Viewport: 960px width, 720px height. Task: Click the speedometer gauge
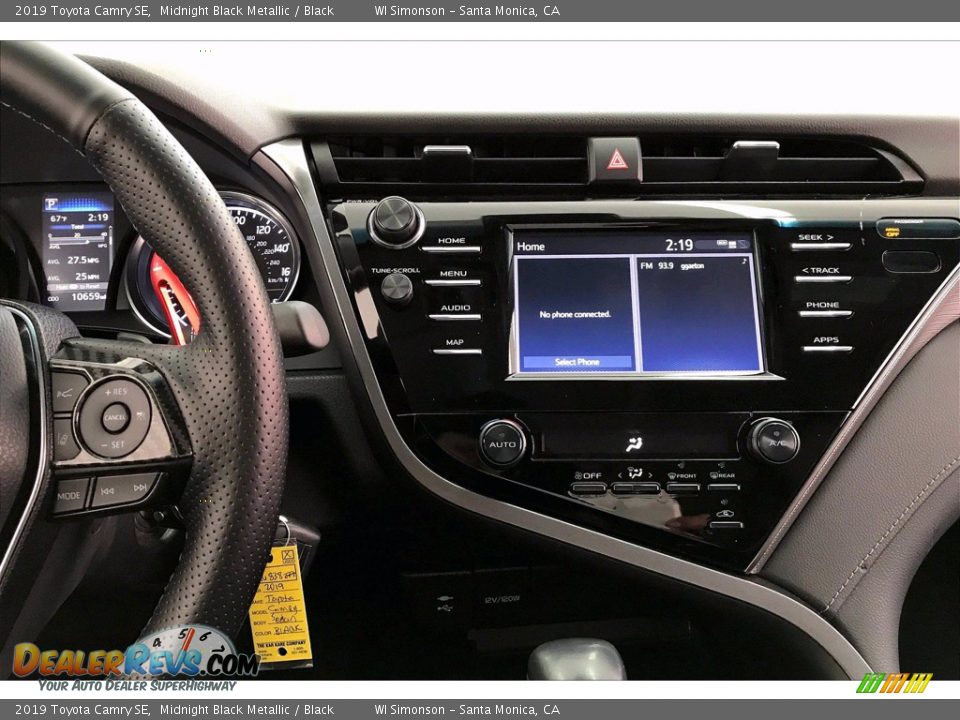[262, 246]
